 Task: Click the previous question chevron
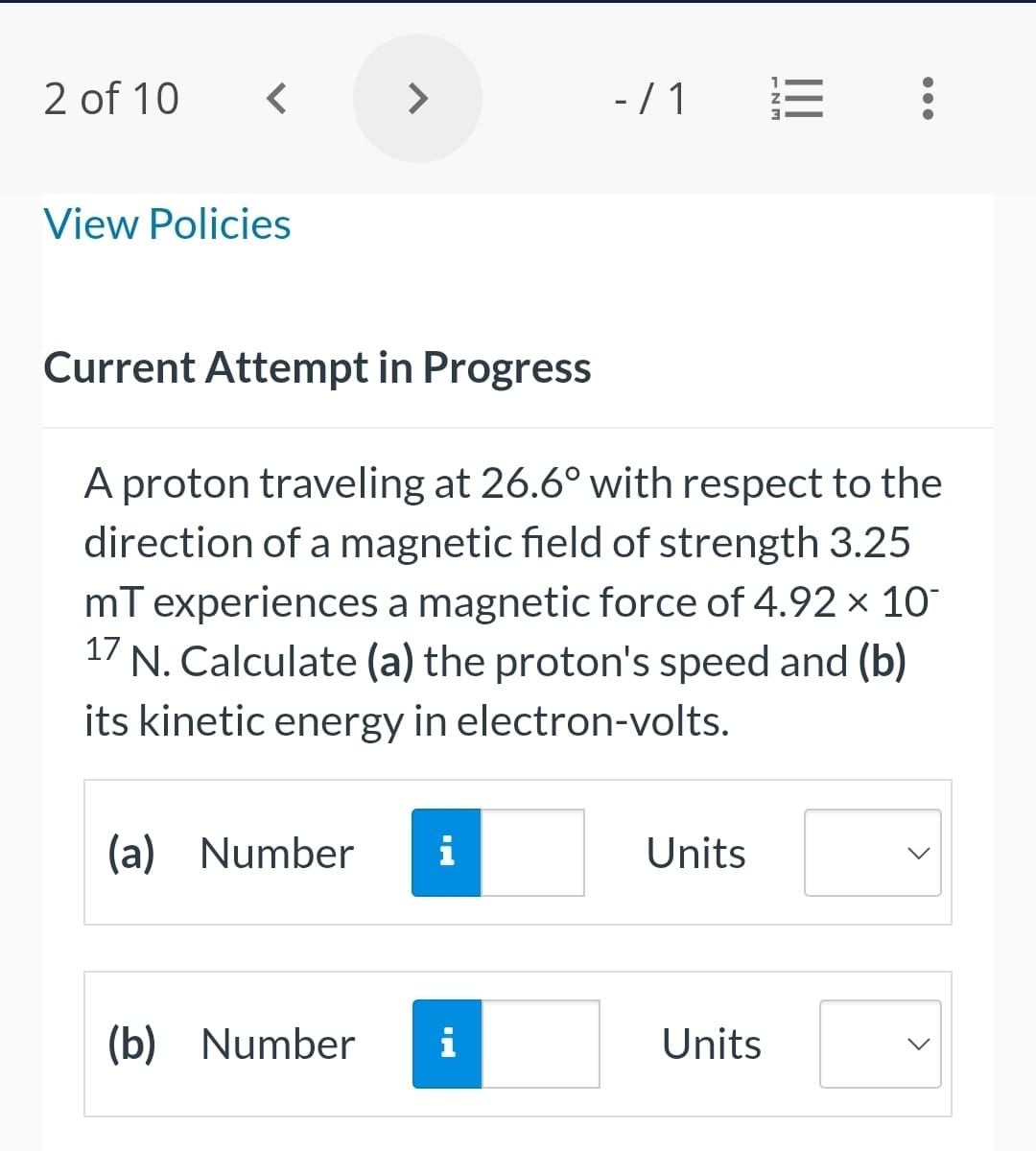276,98
